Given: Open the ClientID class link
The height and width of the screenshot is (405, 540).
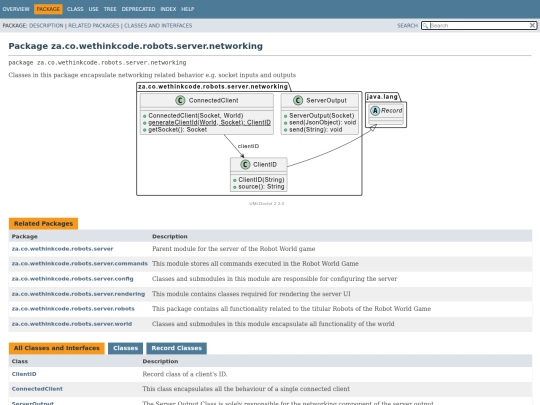Looking at the screenshot, I should pos(24,374).
